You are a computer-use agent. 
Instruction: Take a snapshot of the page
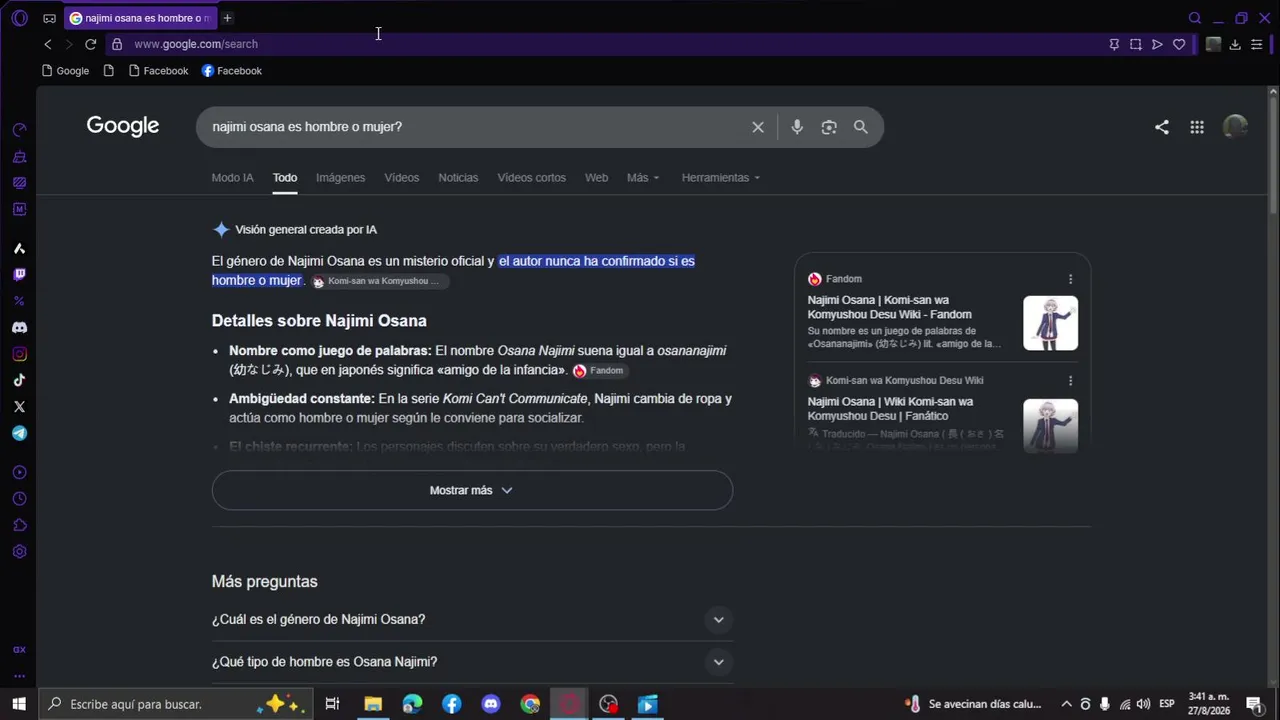point(1135,44)
